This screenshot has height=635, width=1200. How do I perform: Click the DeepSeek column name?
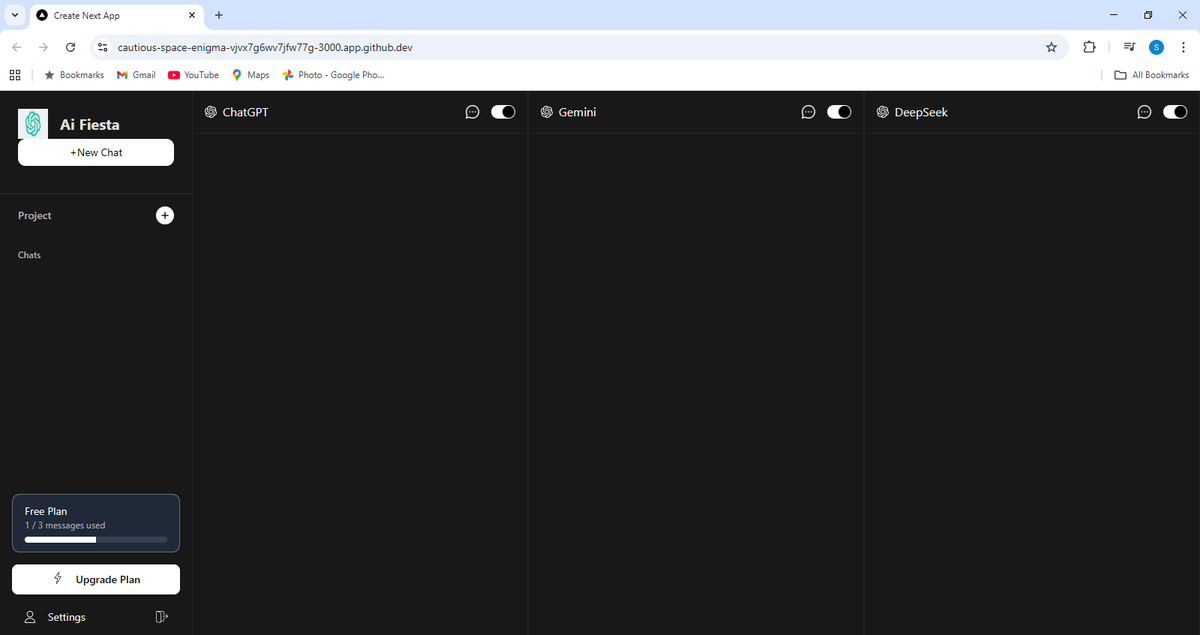pos(921,112)
